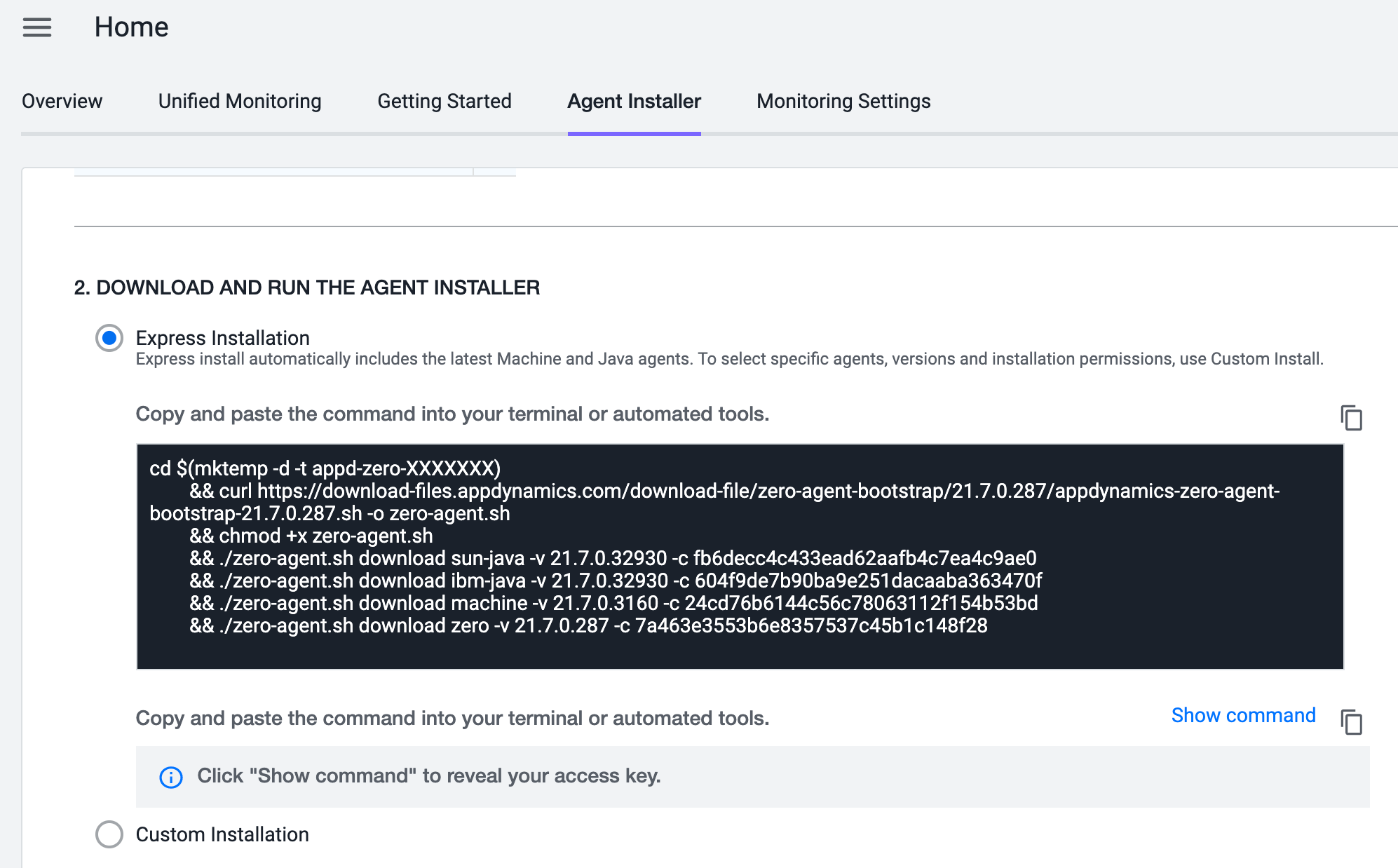The width and height of the screenshot is (1398, 868).
Task: Click the Custom Installation label
Action: (222, 834)
